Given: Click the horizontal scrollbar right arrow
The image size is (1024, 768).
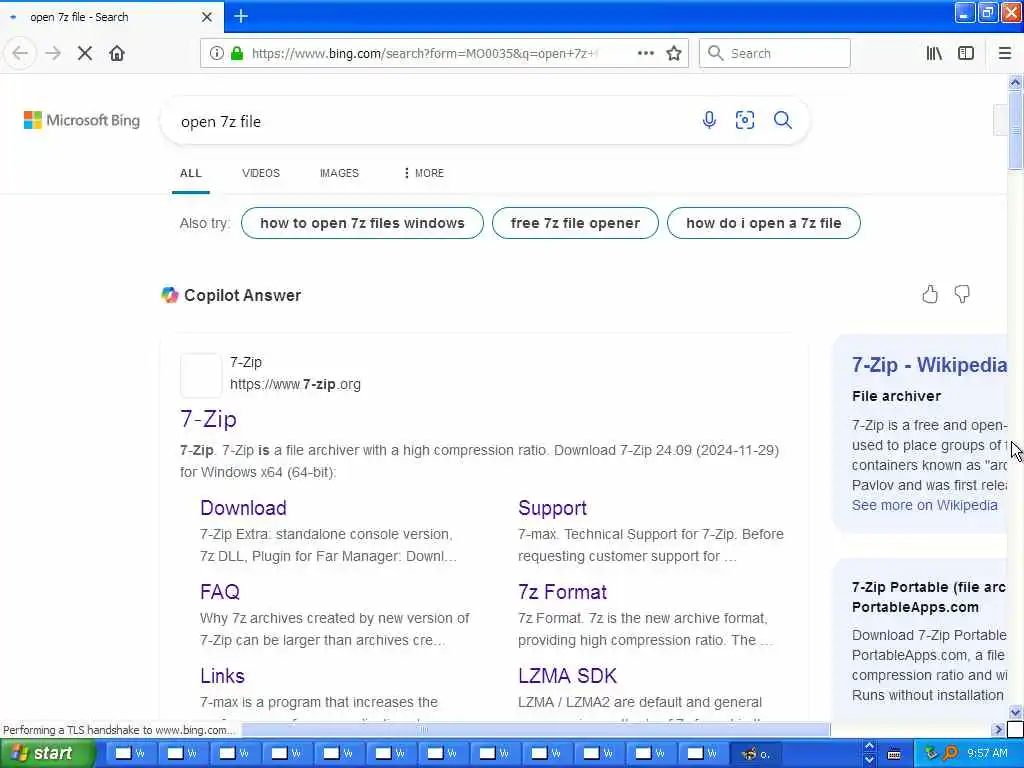Looking at the screenshot, I should click(x=998, y=729).
